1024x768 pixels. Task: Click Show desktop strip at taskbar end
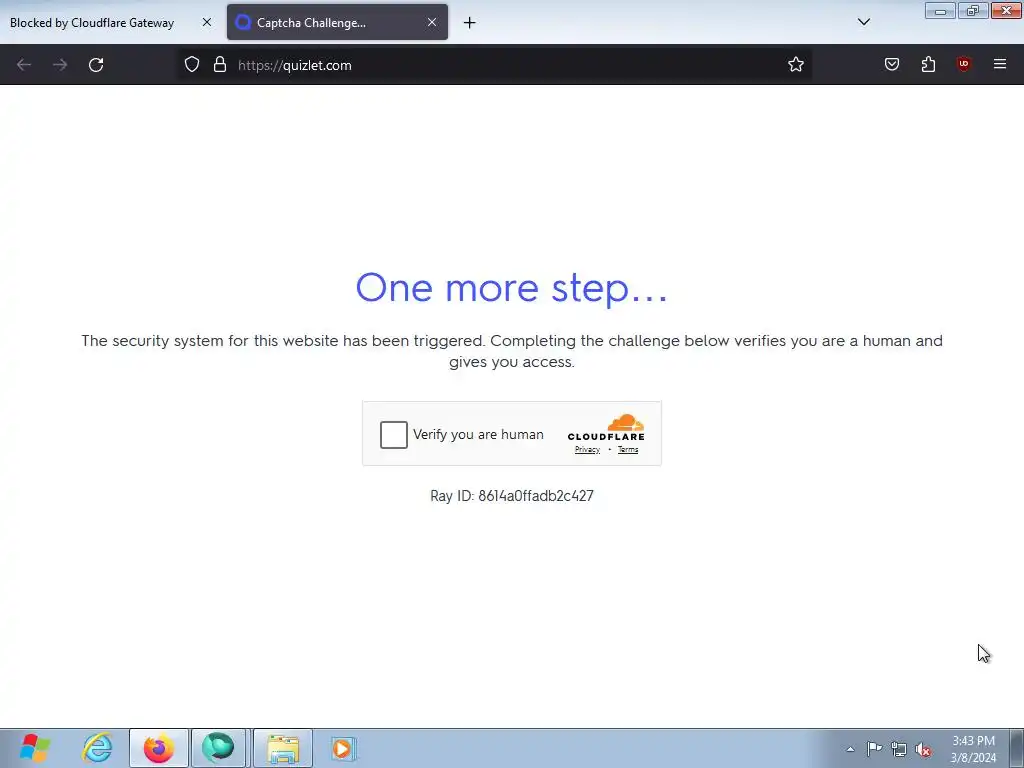click(x=1017, y=748)
